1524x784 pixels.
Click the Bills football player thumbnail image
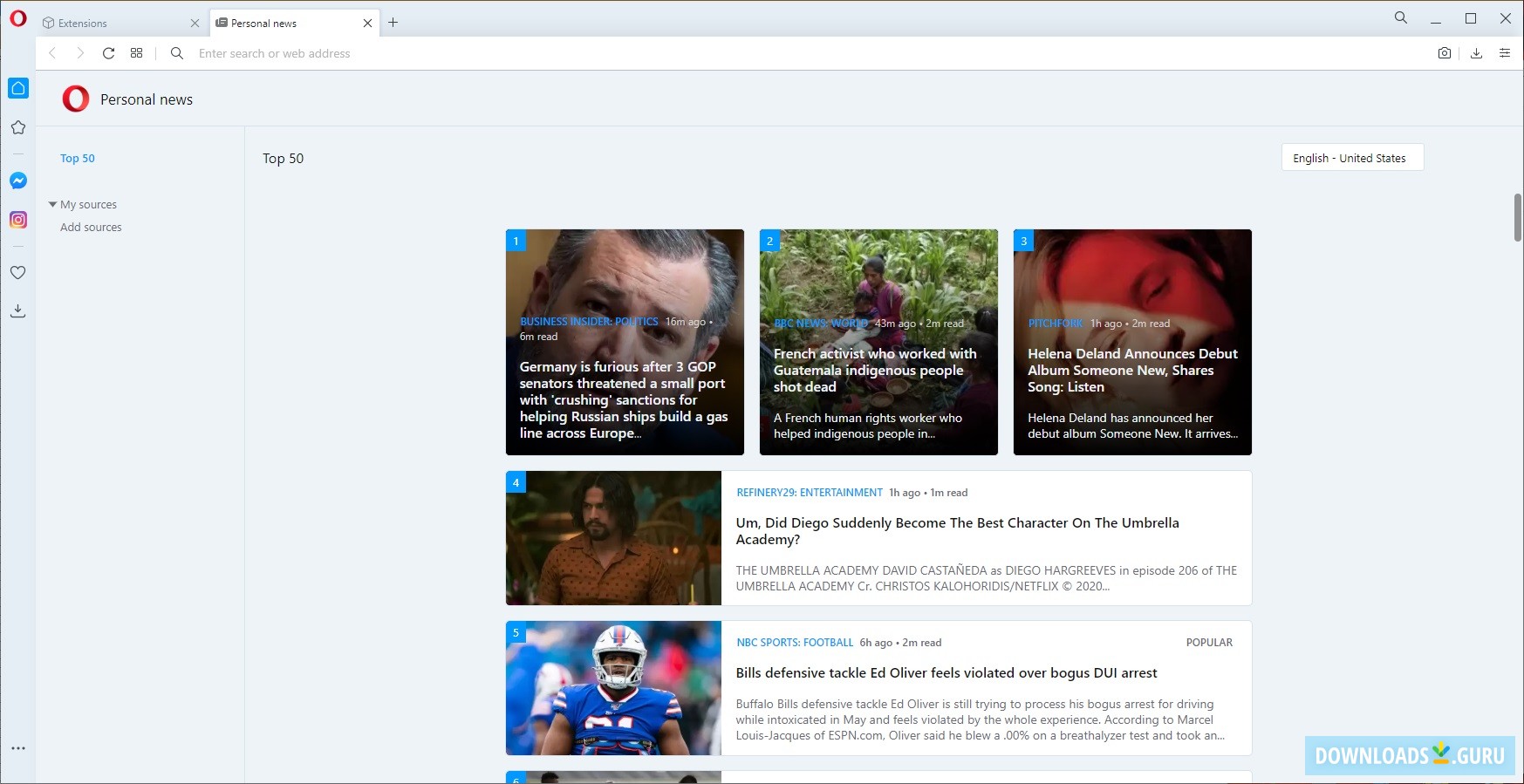(613, 688)
